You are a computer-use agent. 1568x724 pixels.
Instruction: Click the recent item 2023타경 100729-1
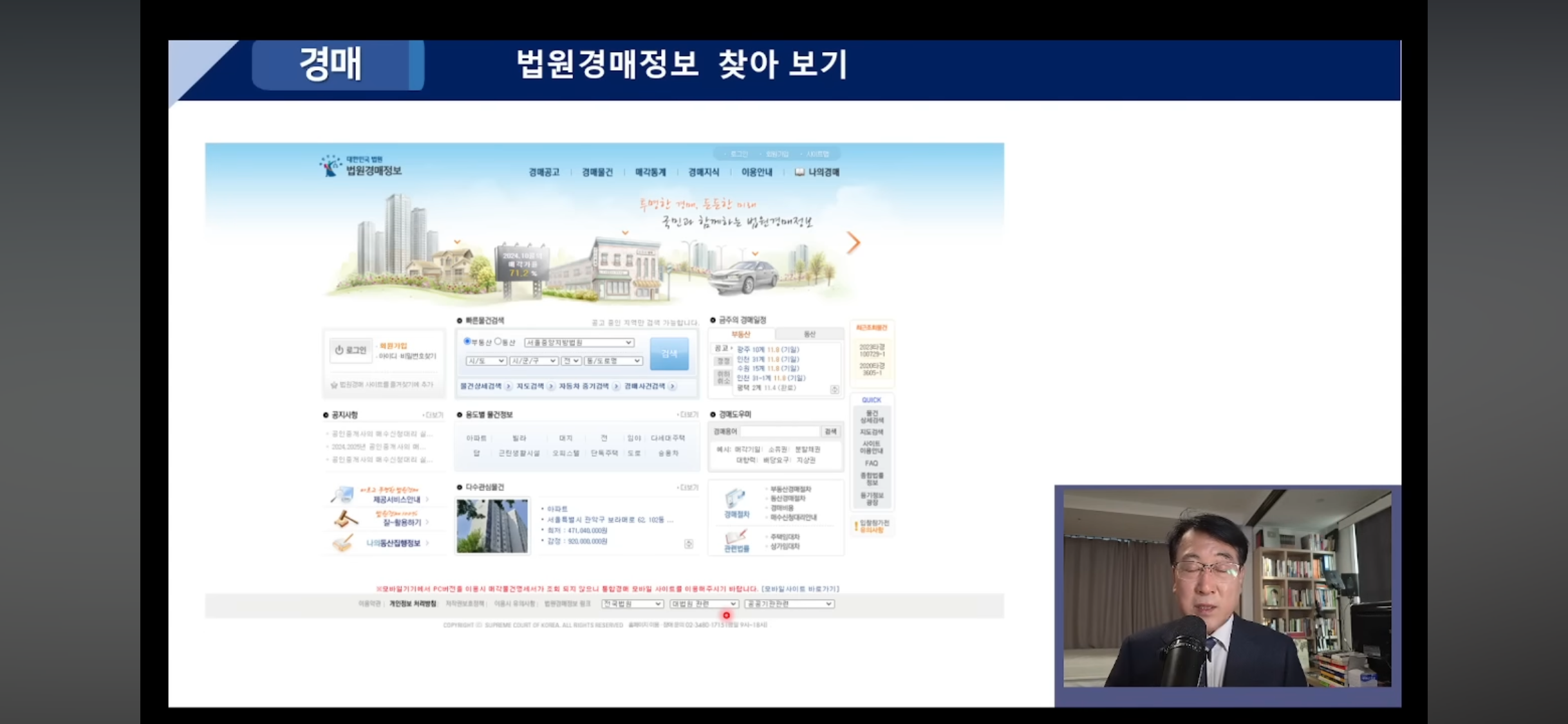coord(872,351)
